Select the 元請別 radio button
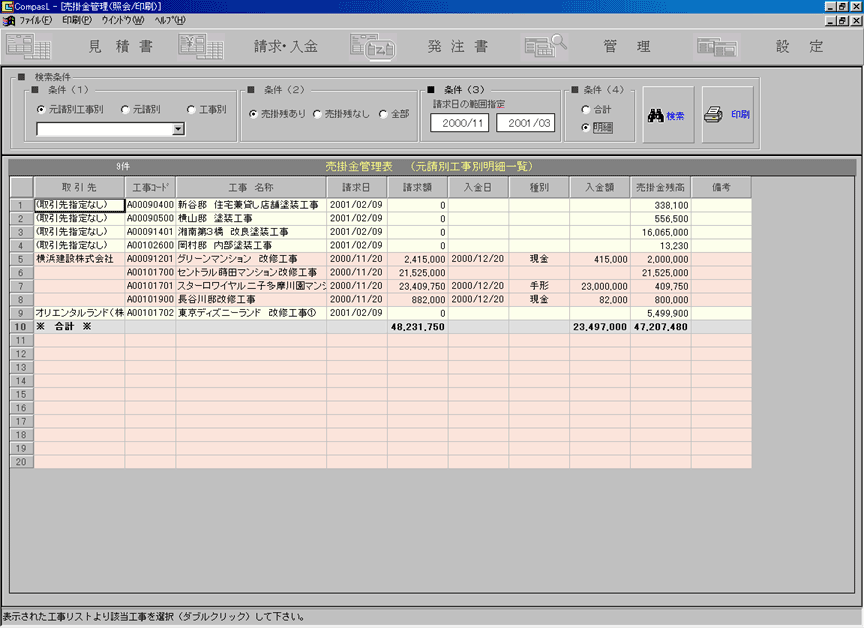864x628 pixels. pyautogui.click(x=125, y=109)
